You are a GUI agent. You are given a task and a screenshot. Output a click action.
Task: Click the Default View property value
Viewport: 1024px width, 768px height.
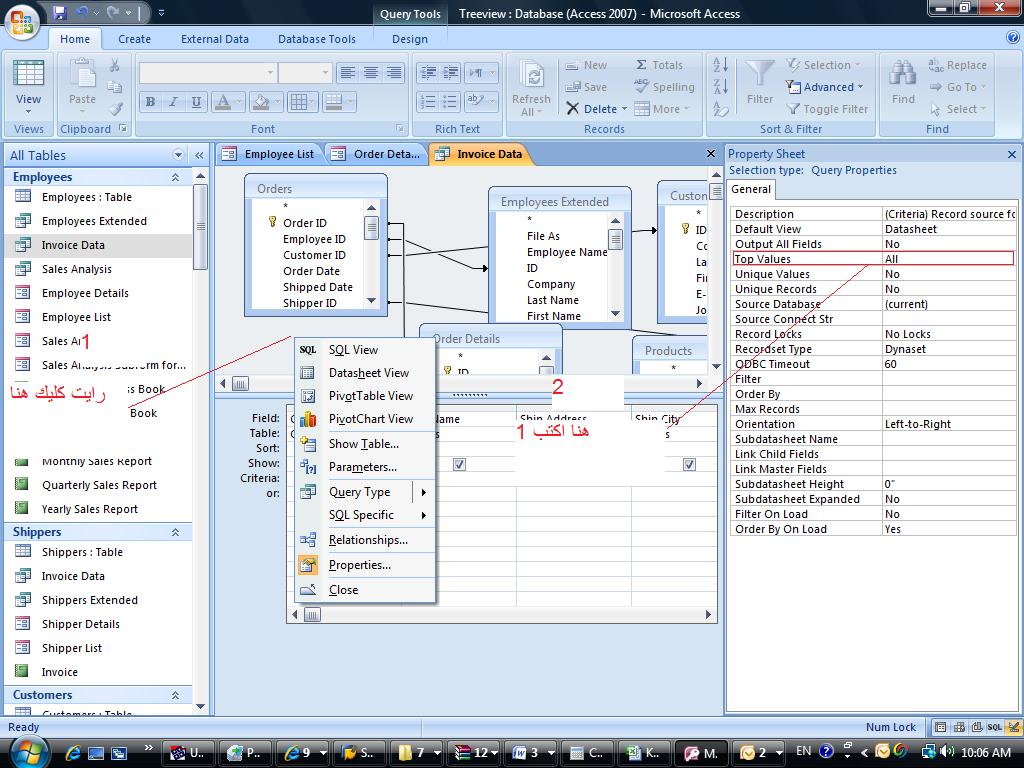(x=949, y=229)
